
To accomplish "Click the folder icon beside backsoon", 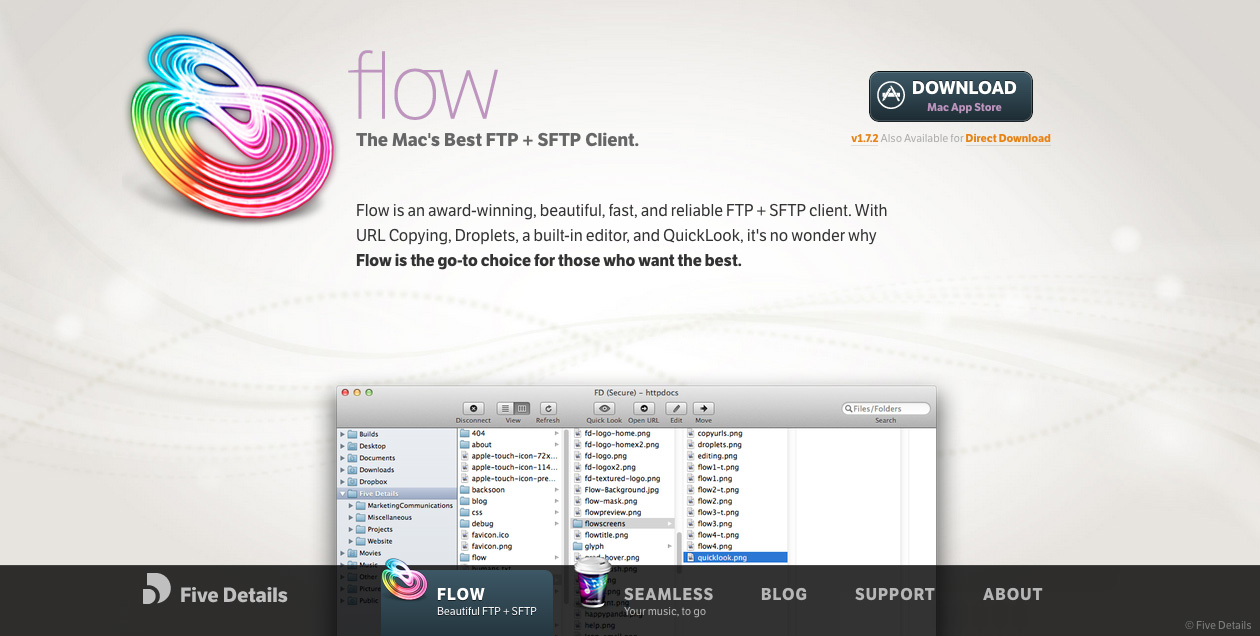I will (465, 490).
